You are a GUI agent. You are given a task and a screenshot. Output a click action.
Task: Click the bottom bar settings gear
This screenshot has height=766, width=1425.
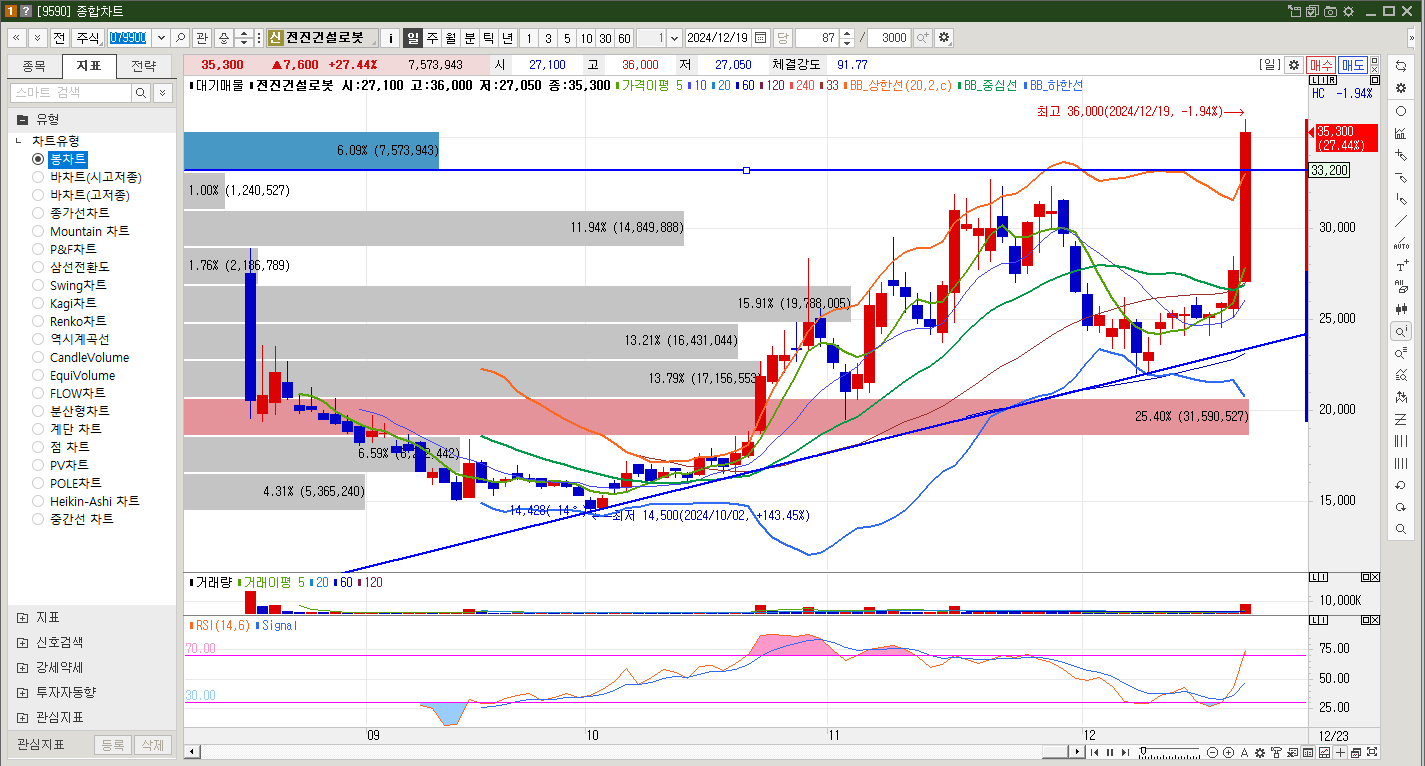pos(1262,753)
